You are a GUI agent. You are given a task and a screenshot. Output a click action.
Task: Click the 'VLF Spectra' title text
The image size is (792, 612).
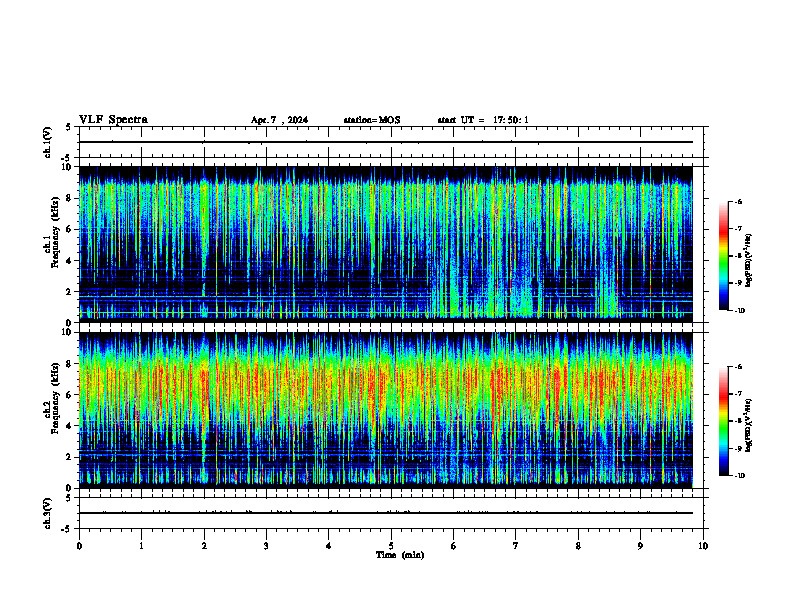click(x=113, y=120)
